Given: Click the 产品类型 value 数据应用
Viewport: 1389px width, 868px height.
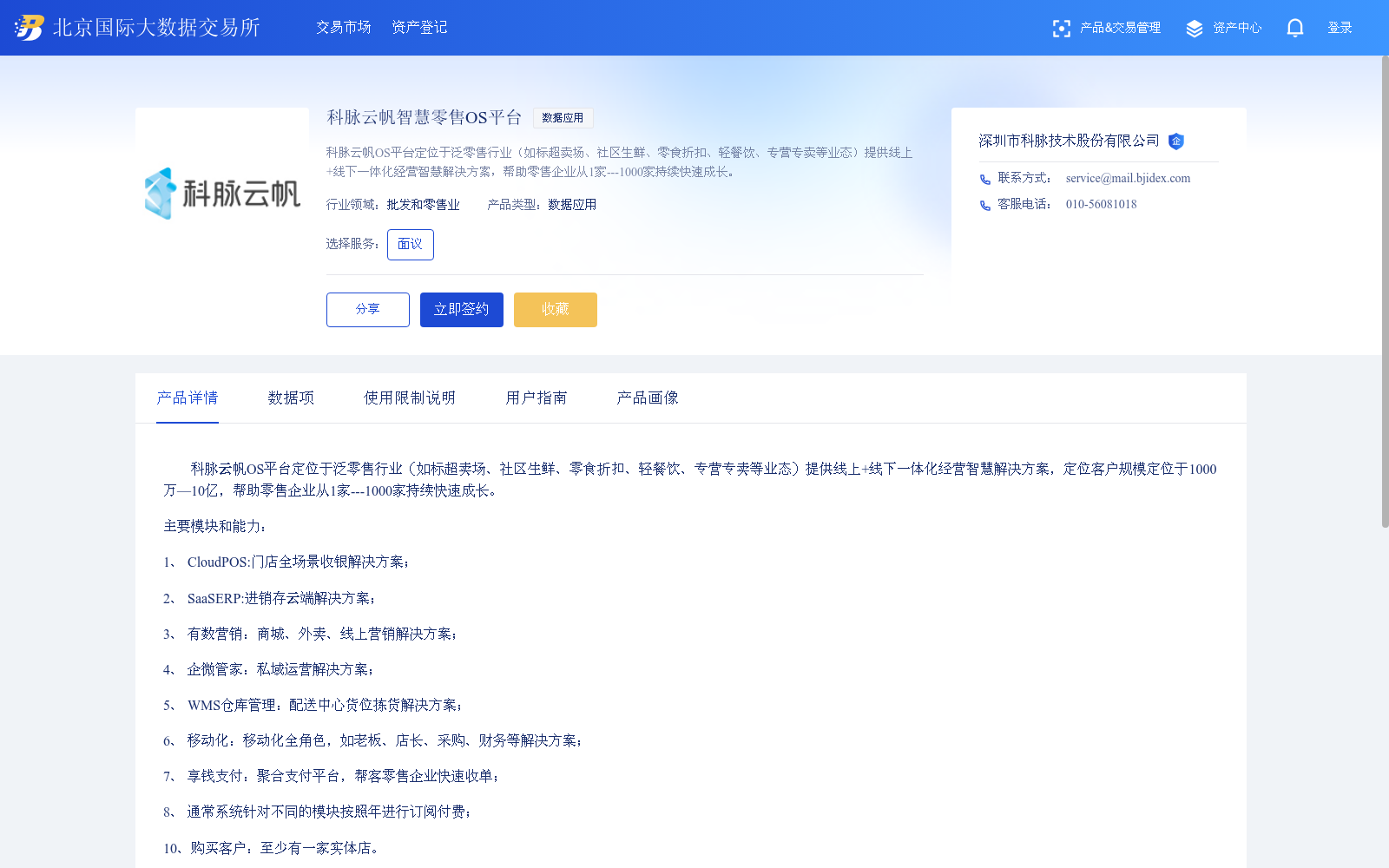Looking at the screenshot, I should pyautogui.click(x=572, y=205).
